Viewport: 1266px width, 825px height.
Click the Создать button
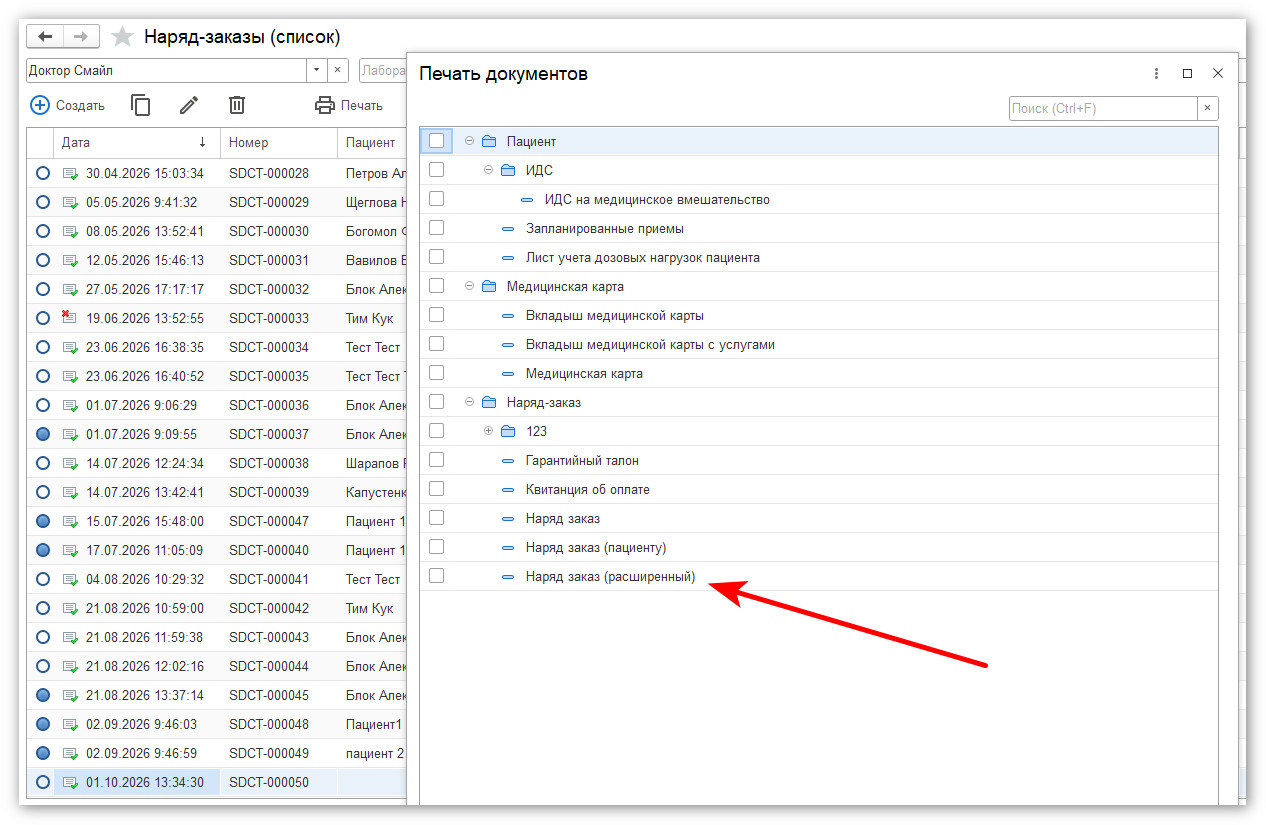click(67, 105)
